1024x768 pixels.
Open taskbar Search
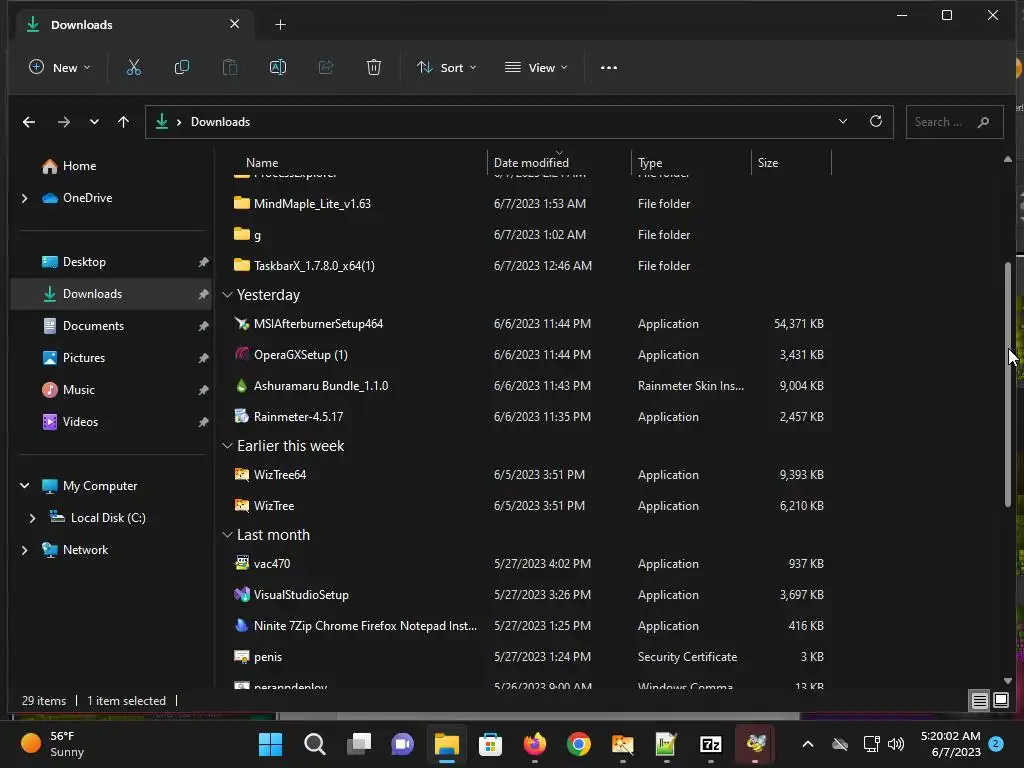point(315,744)
